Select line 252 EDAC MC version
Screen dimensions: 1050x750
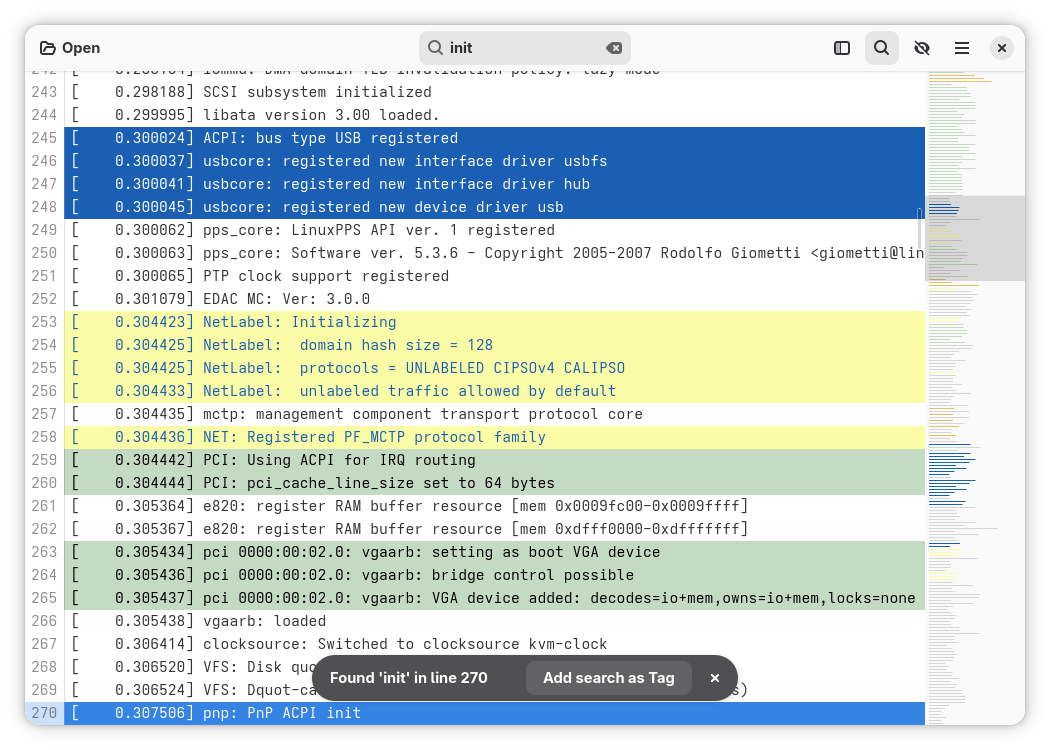pyautogui.click(x=494, y=299)
